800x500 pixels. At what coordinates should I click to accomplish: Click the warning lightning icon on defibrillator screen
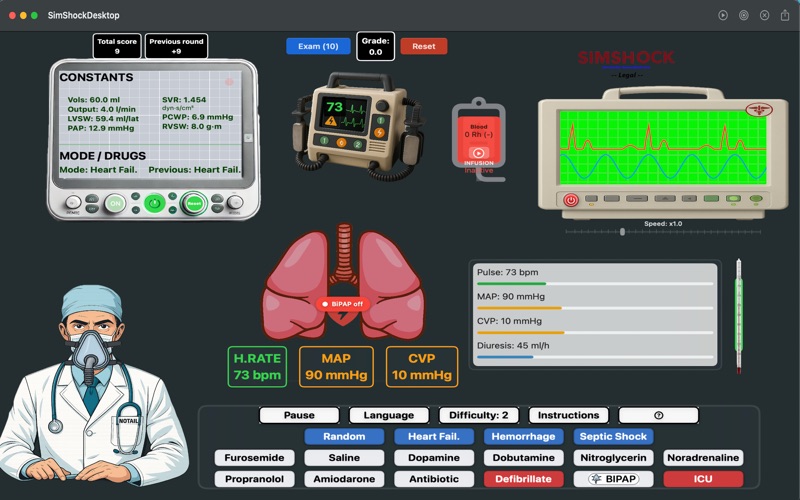[331, 121]
